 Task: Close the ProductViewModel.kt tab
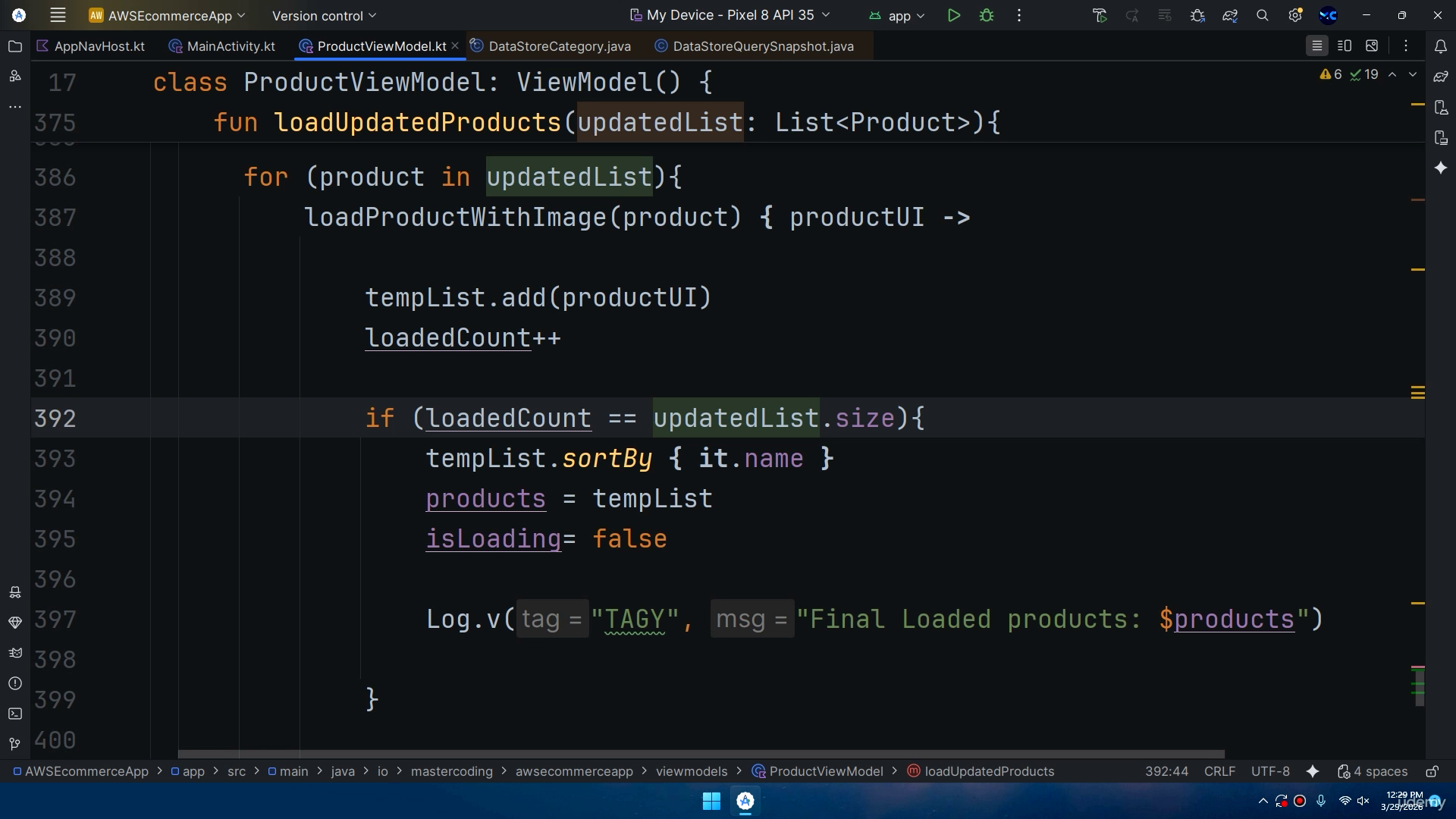[x=455, y=45]
